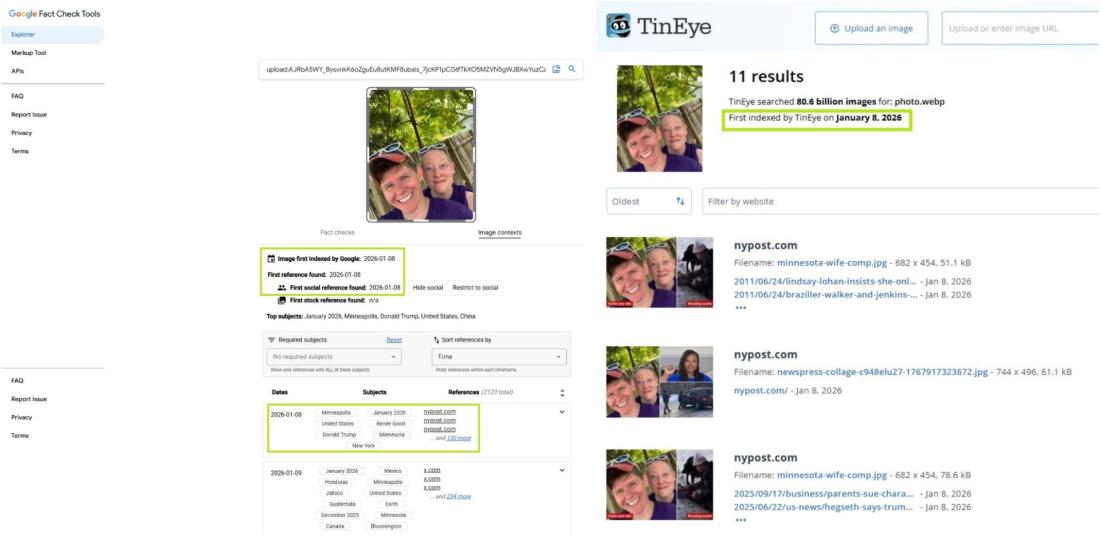The image size is (1100, 537).
Task: Open the 'Time' sort dropdown
Action: click(x=498, y=357)
